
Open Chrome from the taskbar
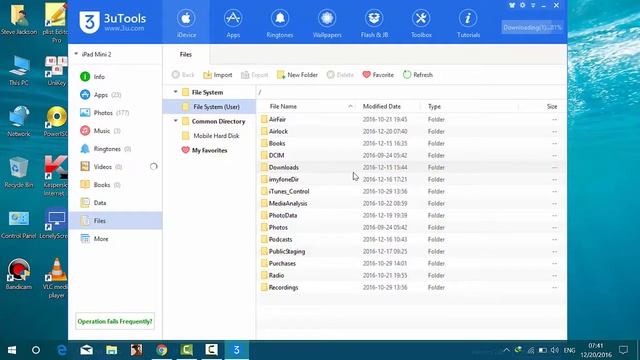point(162,350)
